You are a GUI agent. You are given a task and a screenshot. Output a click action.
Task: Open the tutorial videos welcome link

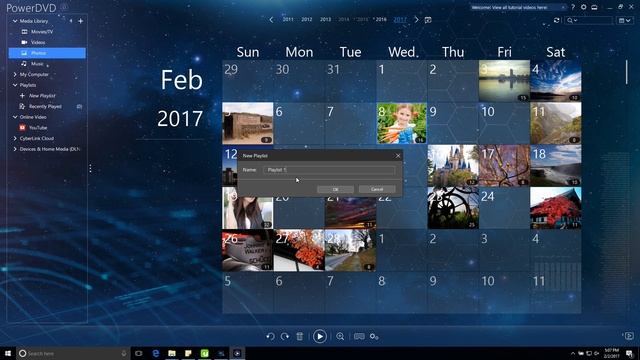click(509, 7)
